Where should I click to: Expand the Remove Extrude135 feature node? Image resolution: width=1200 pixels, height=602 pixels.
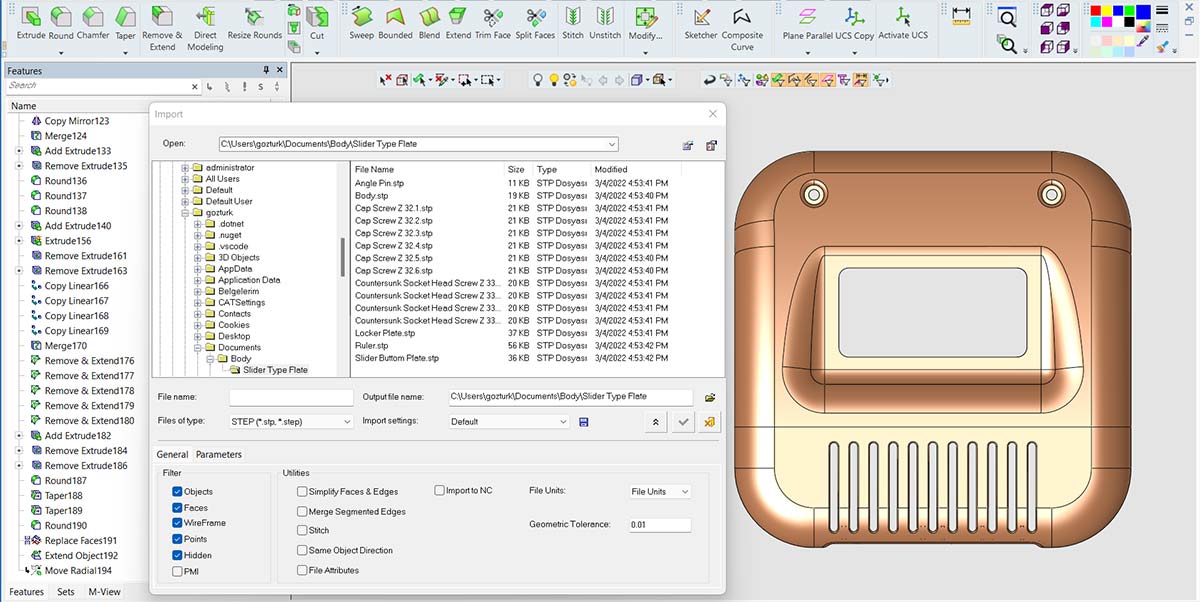(x=19, y=166)
